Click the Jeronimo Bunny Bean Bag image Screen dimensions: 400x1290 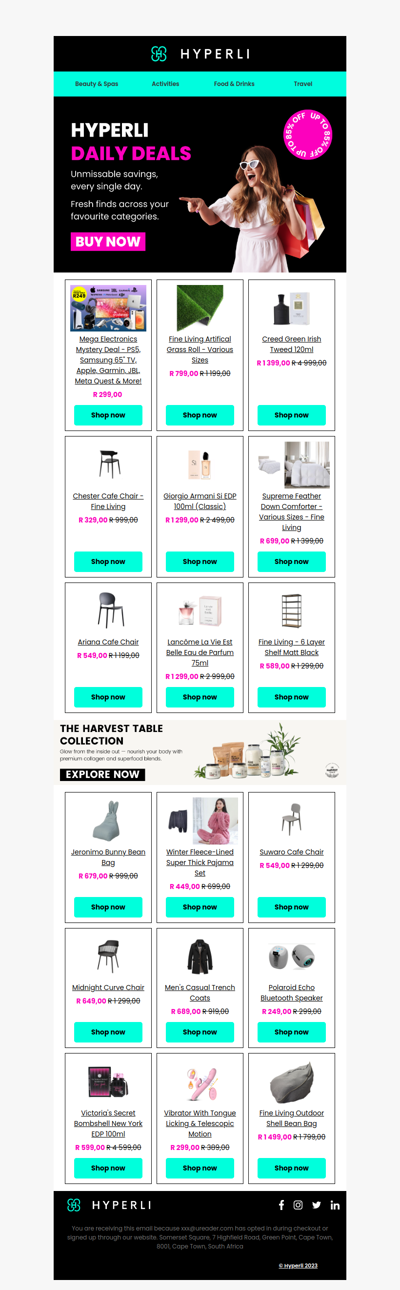tap(108, 820)
